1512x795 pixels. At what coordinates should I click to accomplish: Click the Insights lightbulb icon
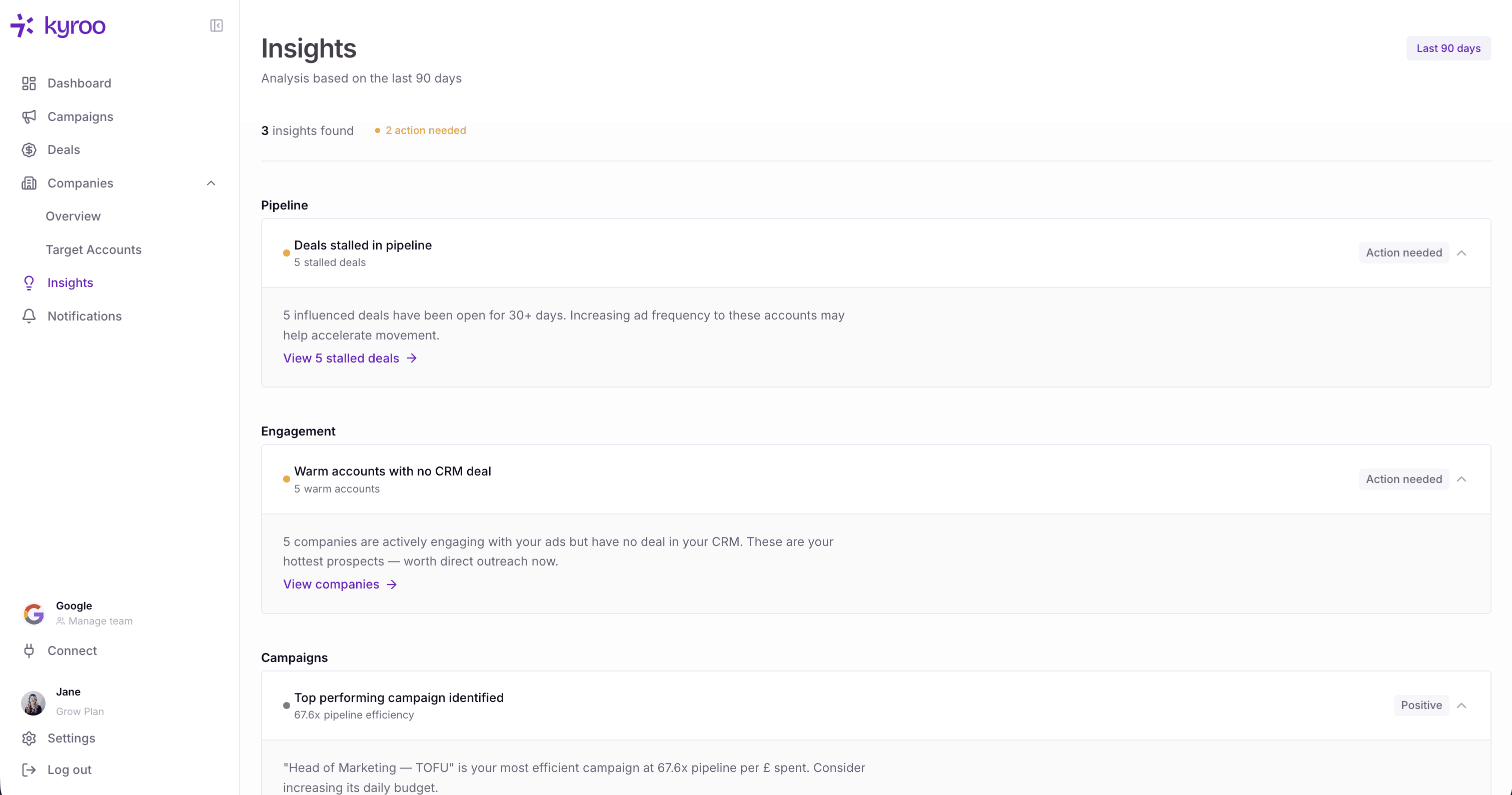point(29,283)
